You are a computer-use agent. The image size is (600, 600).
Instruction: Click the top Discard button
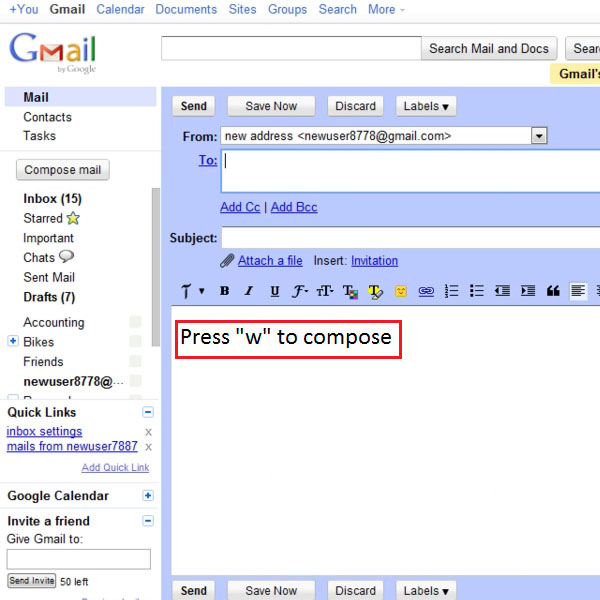(355, 106)
